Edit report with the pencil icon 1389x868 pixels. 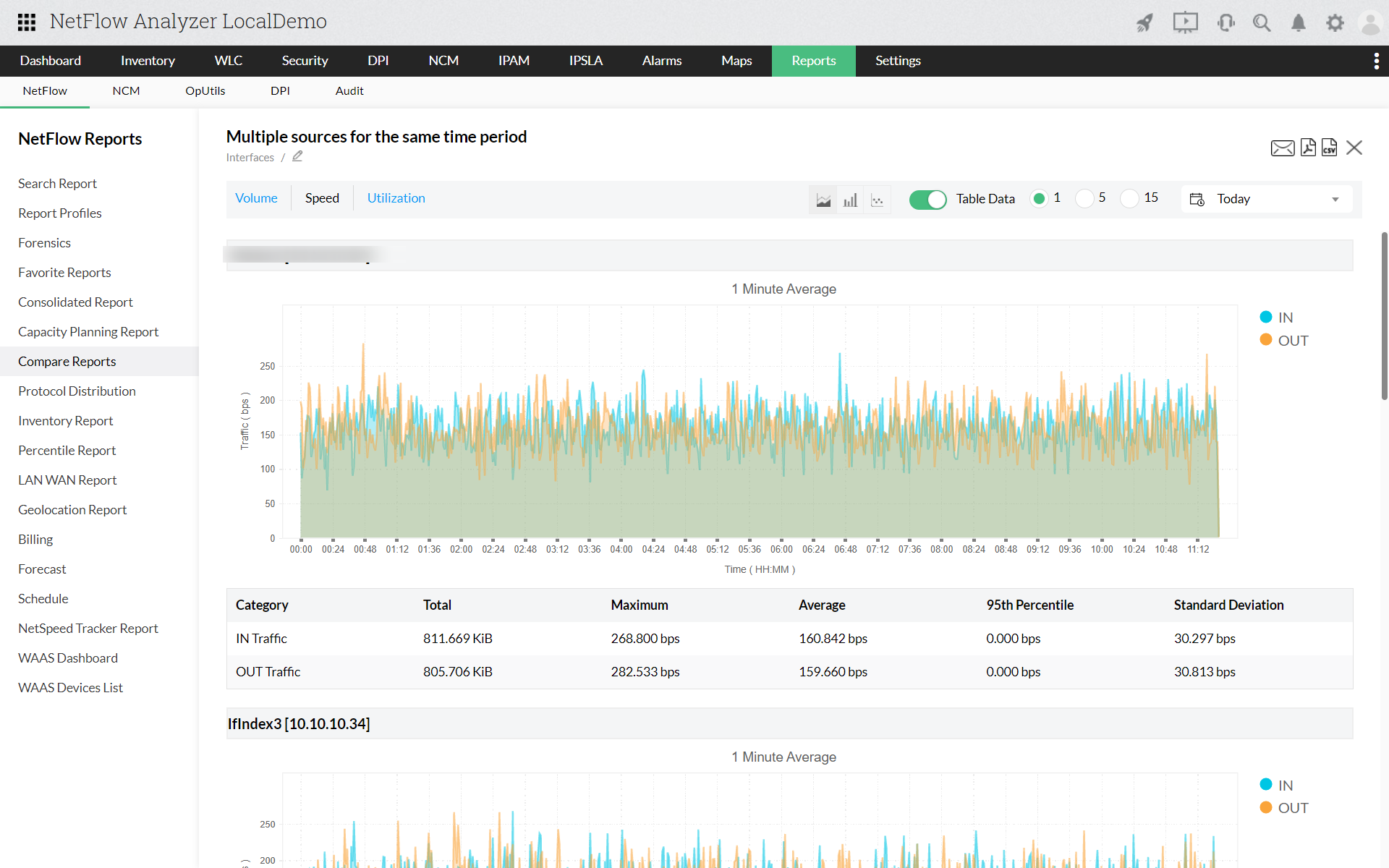coord(297,156)
